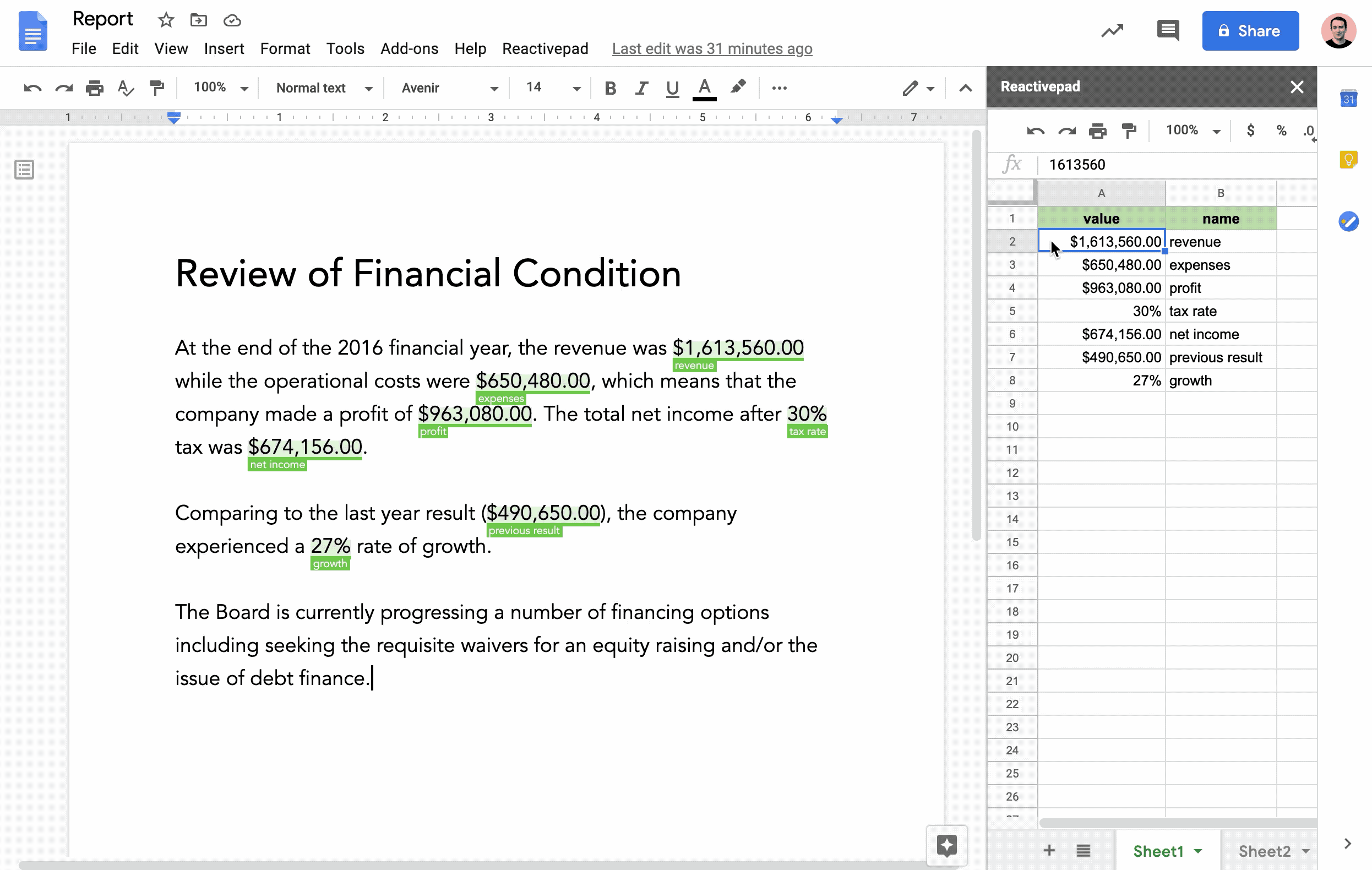The image size is (1372, 870).
Task: Open the Add-ons menu
Action: [409, 49]
